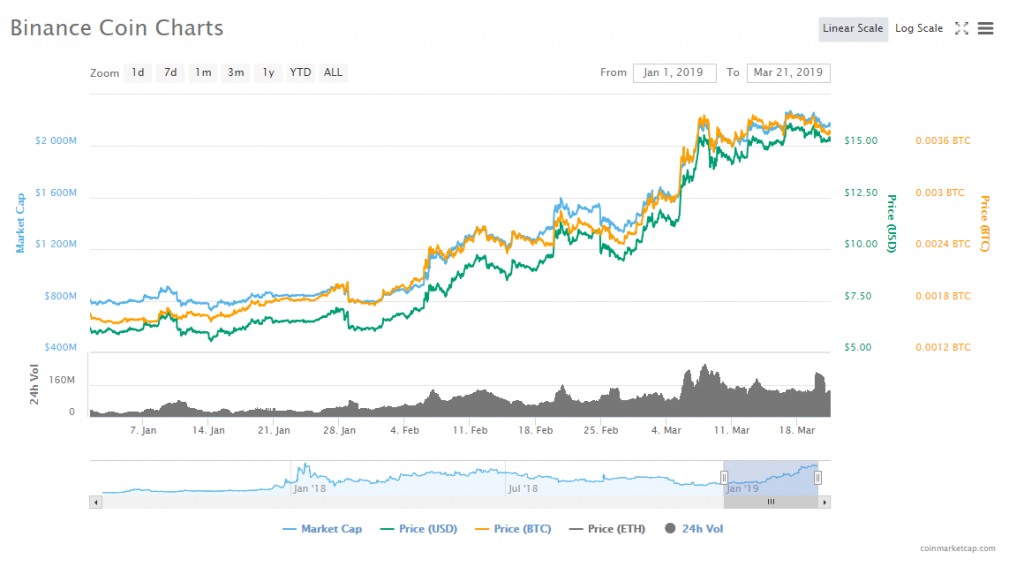Toggle fullscreen chart view icon

pos(961,28)
